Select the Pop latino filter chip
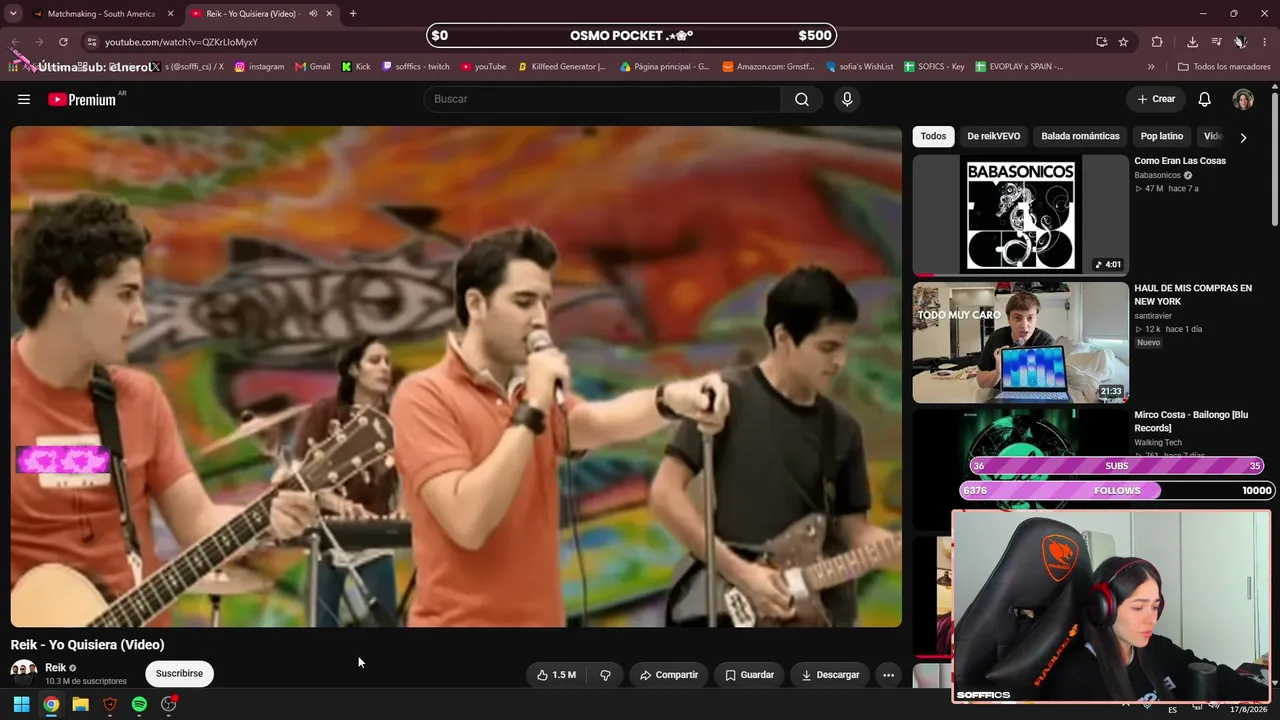1280x720 pixels. coord(1162,136)
